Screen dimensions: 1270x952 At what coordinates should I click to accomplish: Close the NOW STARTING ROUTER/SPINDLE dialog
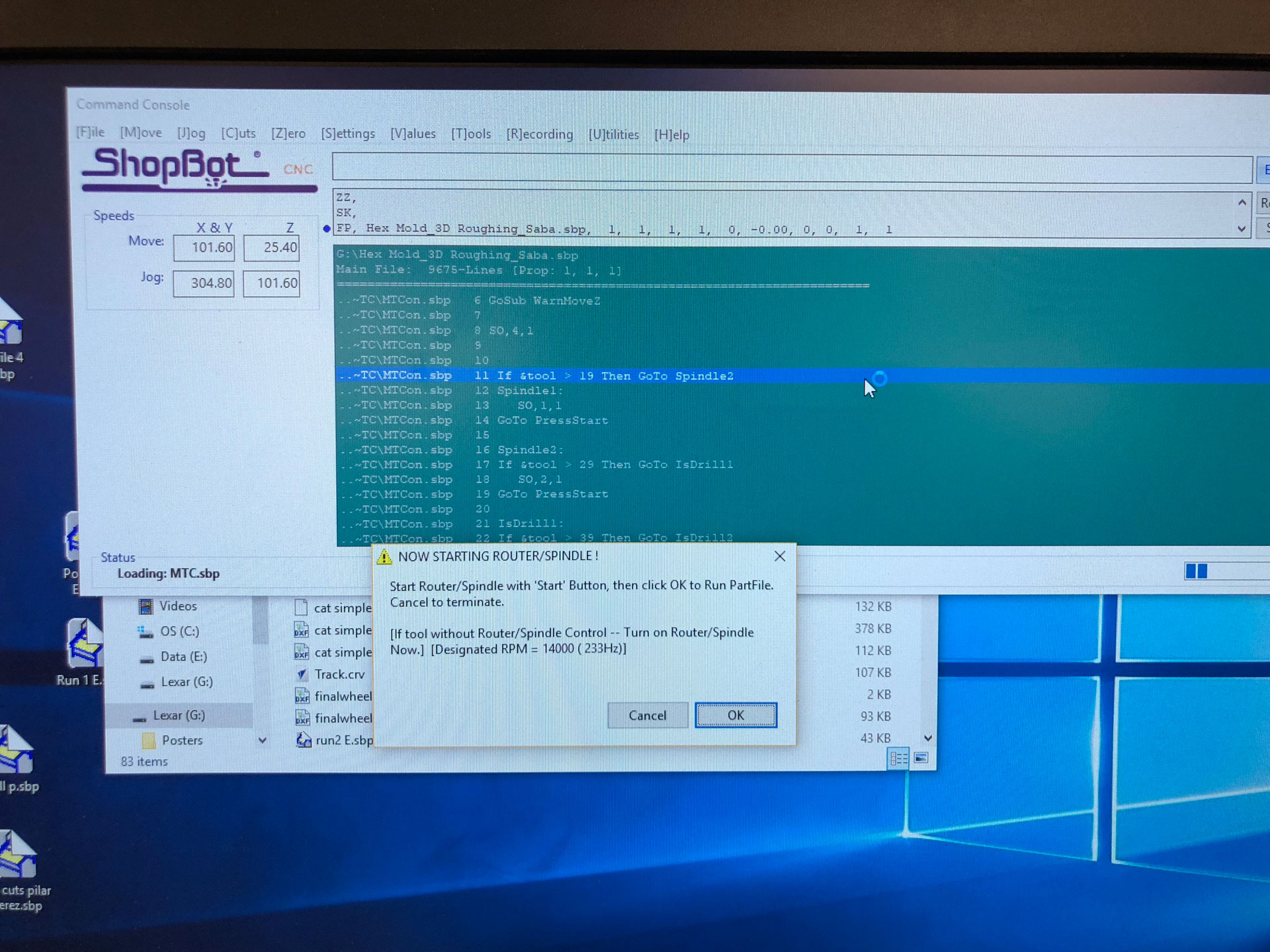coord(780,556)
